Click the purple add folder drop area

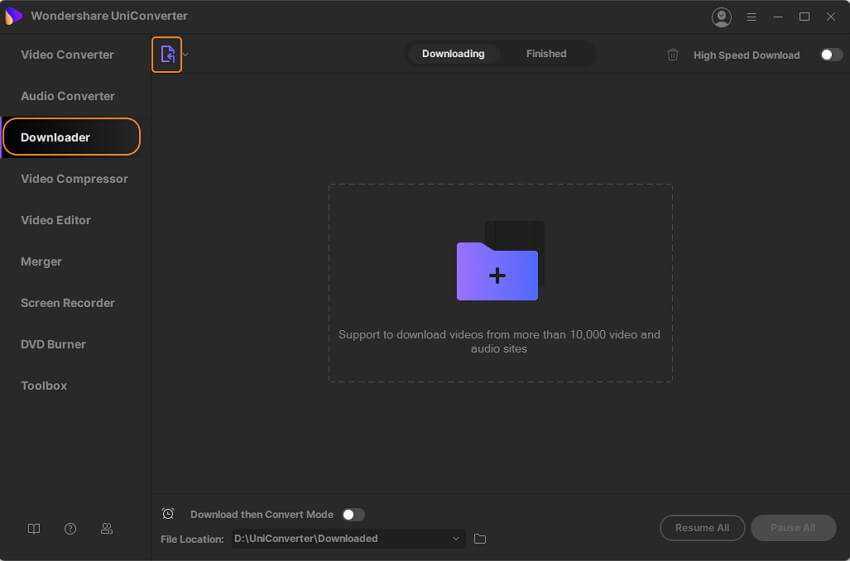497,271
